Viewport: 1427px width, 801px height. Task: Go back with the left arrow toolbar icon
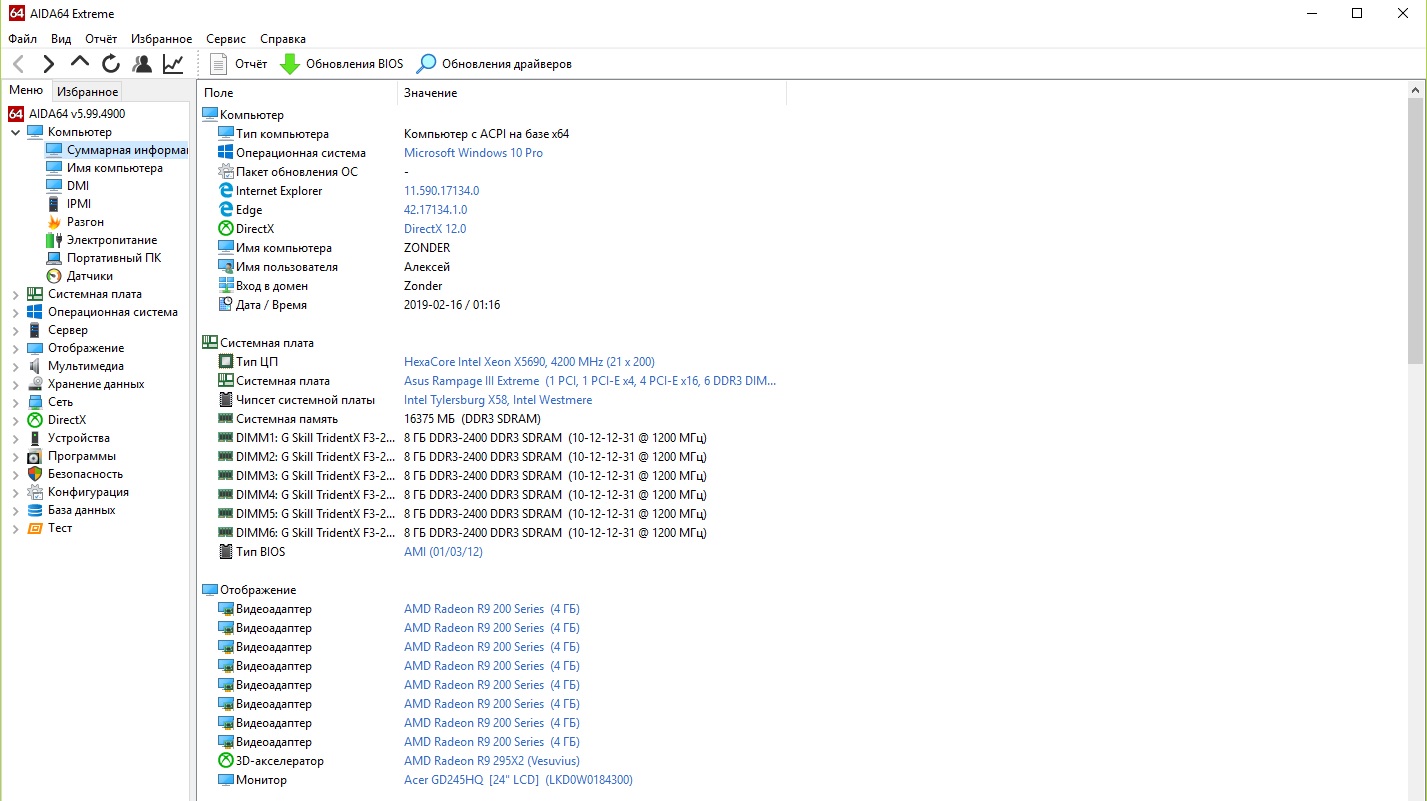[18, 64]
